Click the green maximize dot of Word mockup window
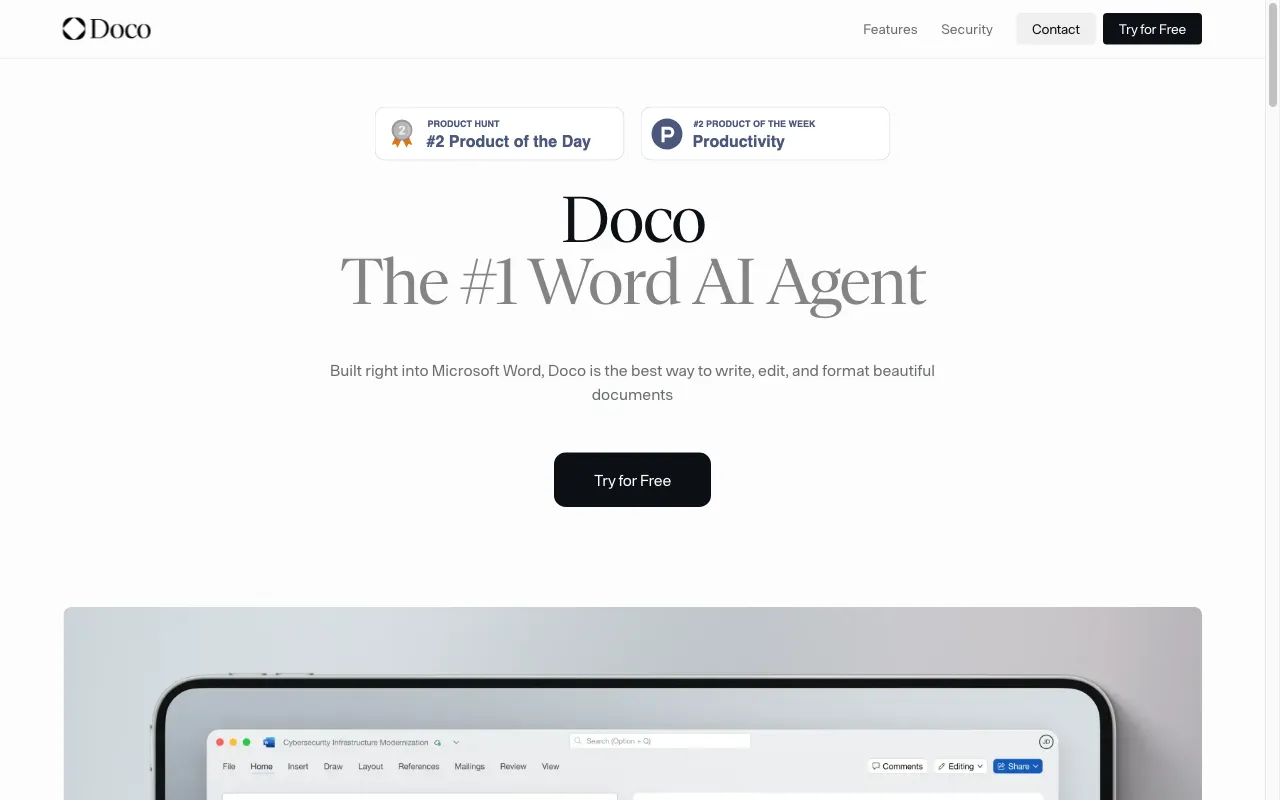Image resolution: width=1280 pixels, height=800 pixels. pos(247,742)
